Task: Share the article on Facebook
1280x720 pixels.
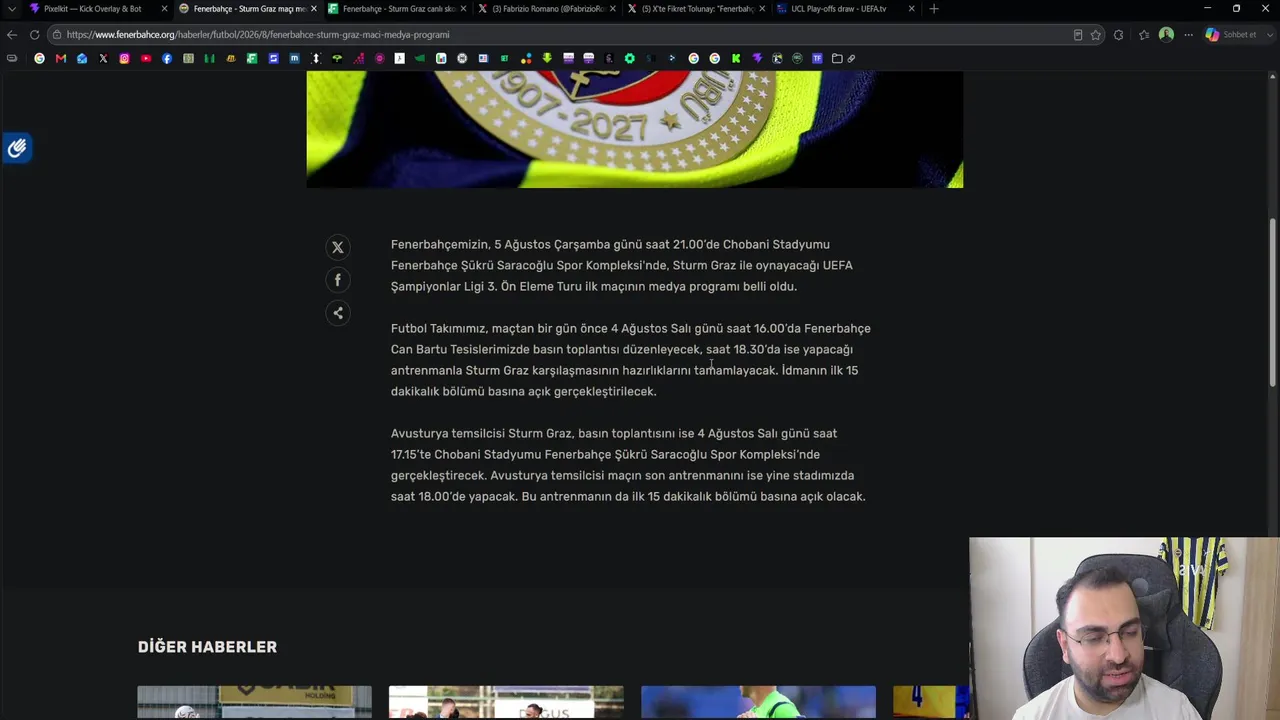Action: pyautogui.click(x=338, y=280)
